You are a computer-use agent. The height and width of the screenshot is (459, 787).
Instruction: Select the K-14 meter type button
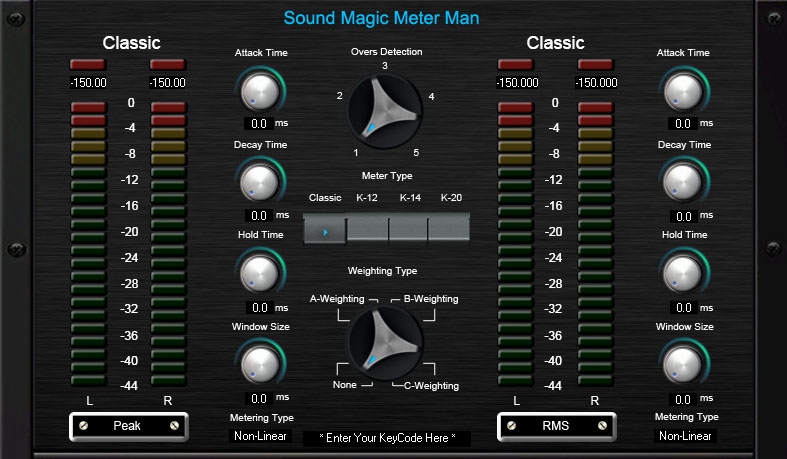tap(409, 230)
